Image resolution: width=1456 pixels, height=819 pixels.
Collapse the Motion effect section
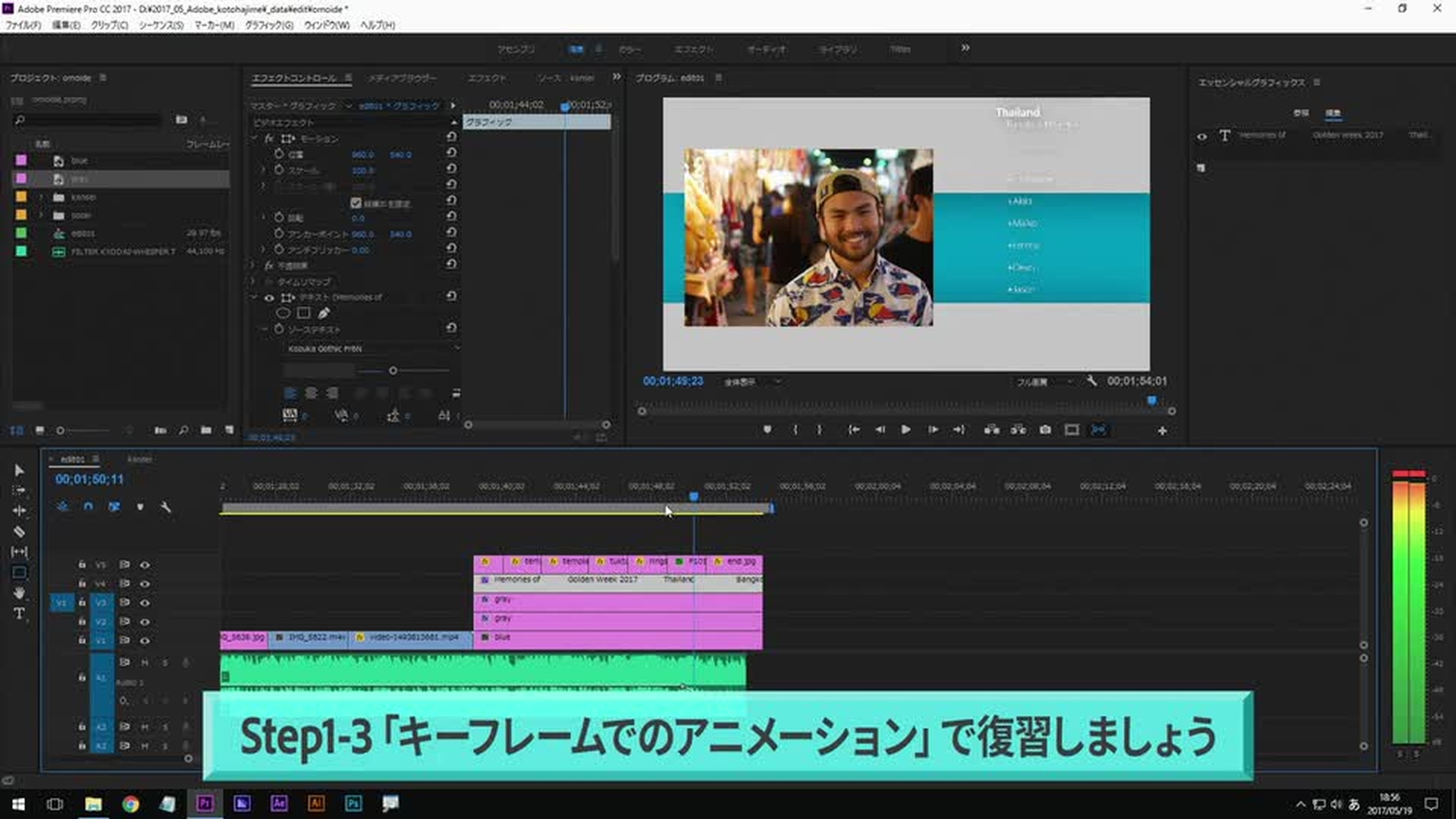coord(255,139)
